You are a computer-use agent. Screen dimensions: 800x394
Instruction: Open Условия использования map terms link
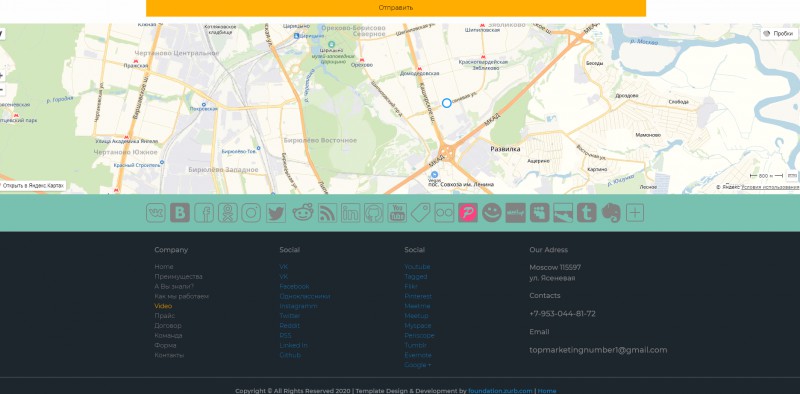point(770,187)
